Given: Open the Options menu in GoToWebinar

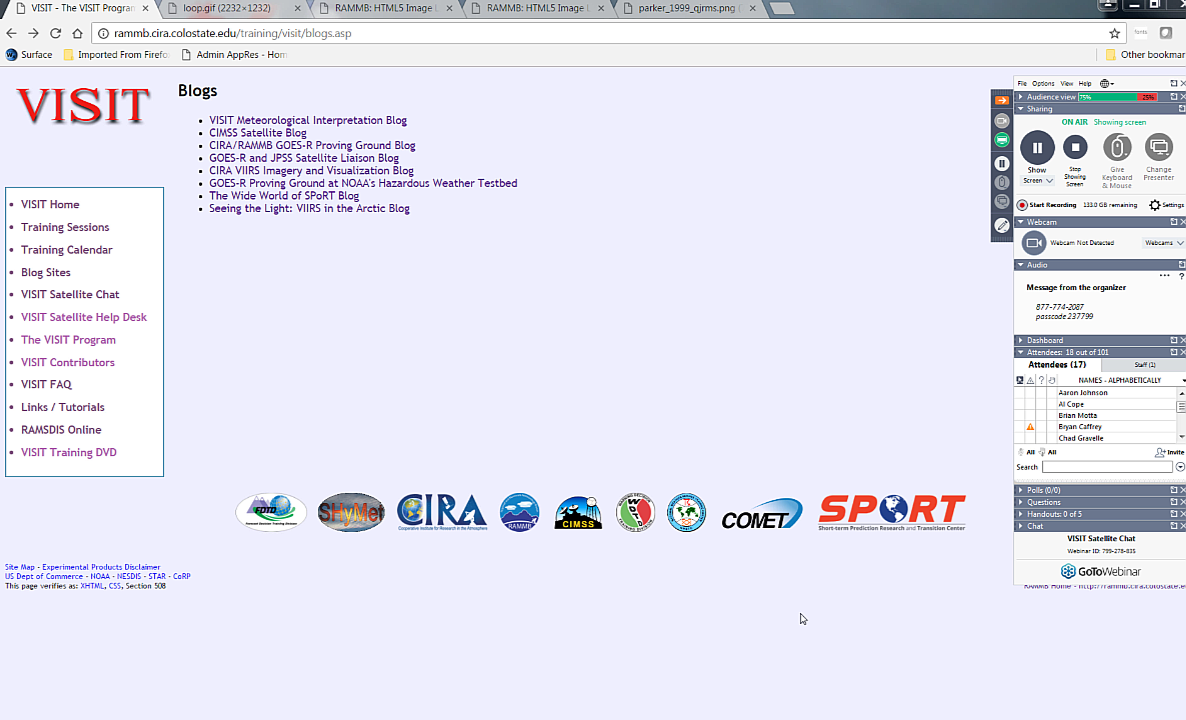Looking at the screenshot, I should pos(1043,84).
